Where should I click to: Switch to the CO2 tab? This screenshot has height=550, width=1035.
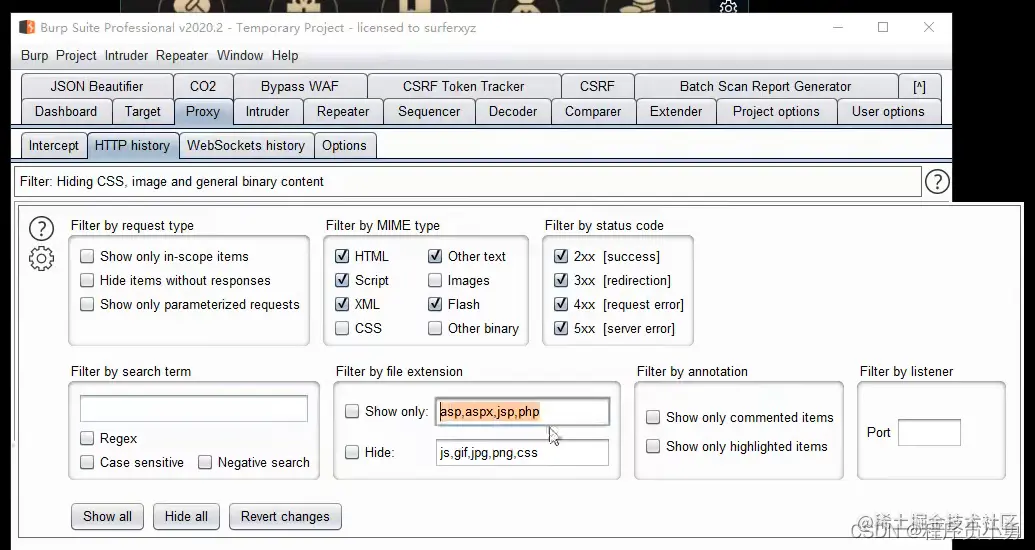point(203,86)
